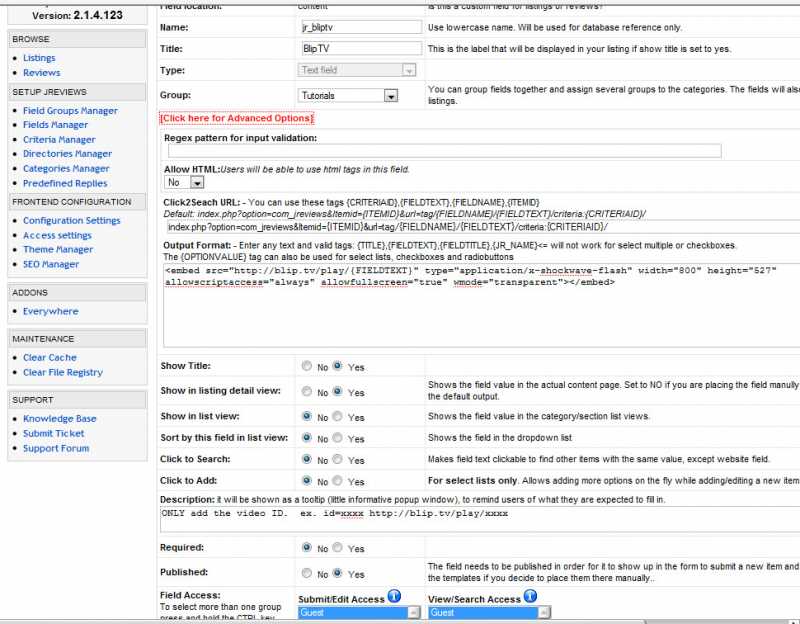Click Submit Ticket
Screen dimensions: 800x624
pos(54,434)
